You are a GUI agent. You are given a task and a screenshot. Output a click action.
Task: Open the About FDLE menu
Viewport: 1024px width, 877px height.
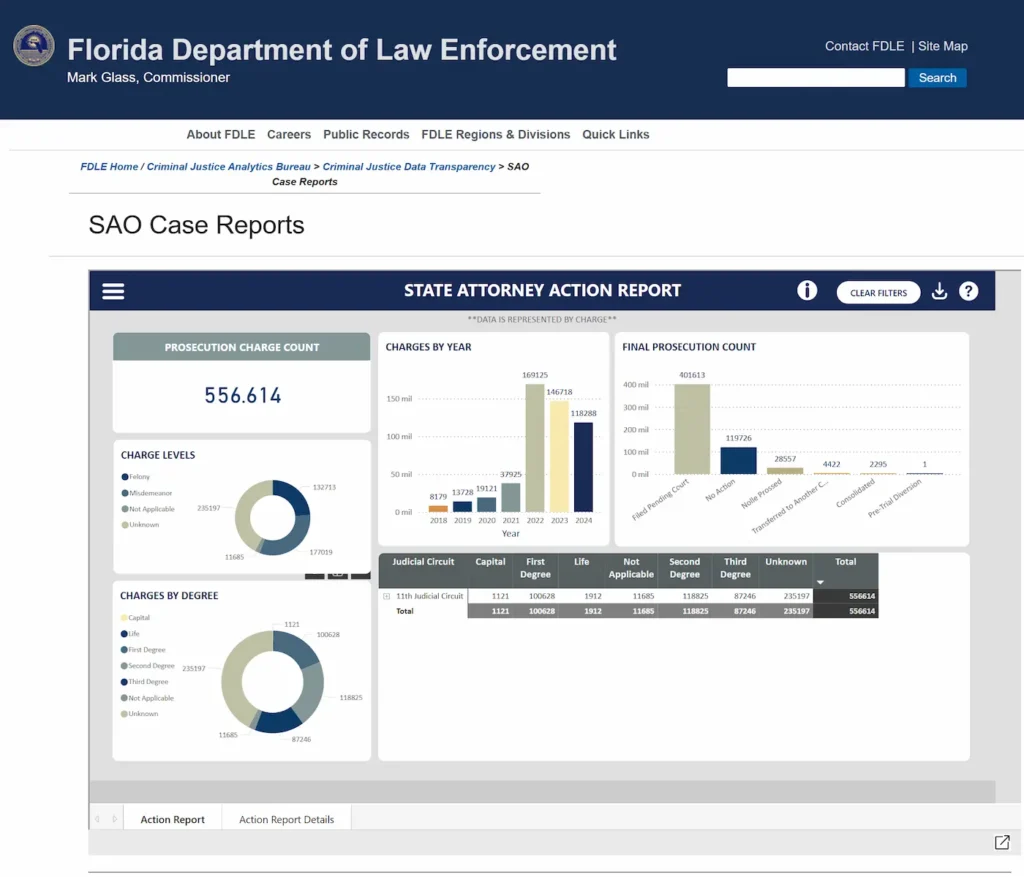point(221,135)
